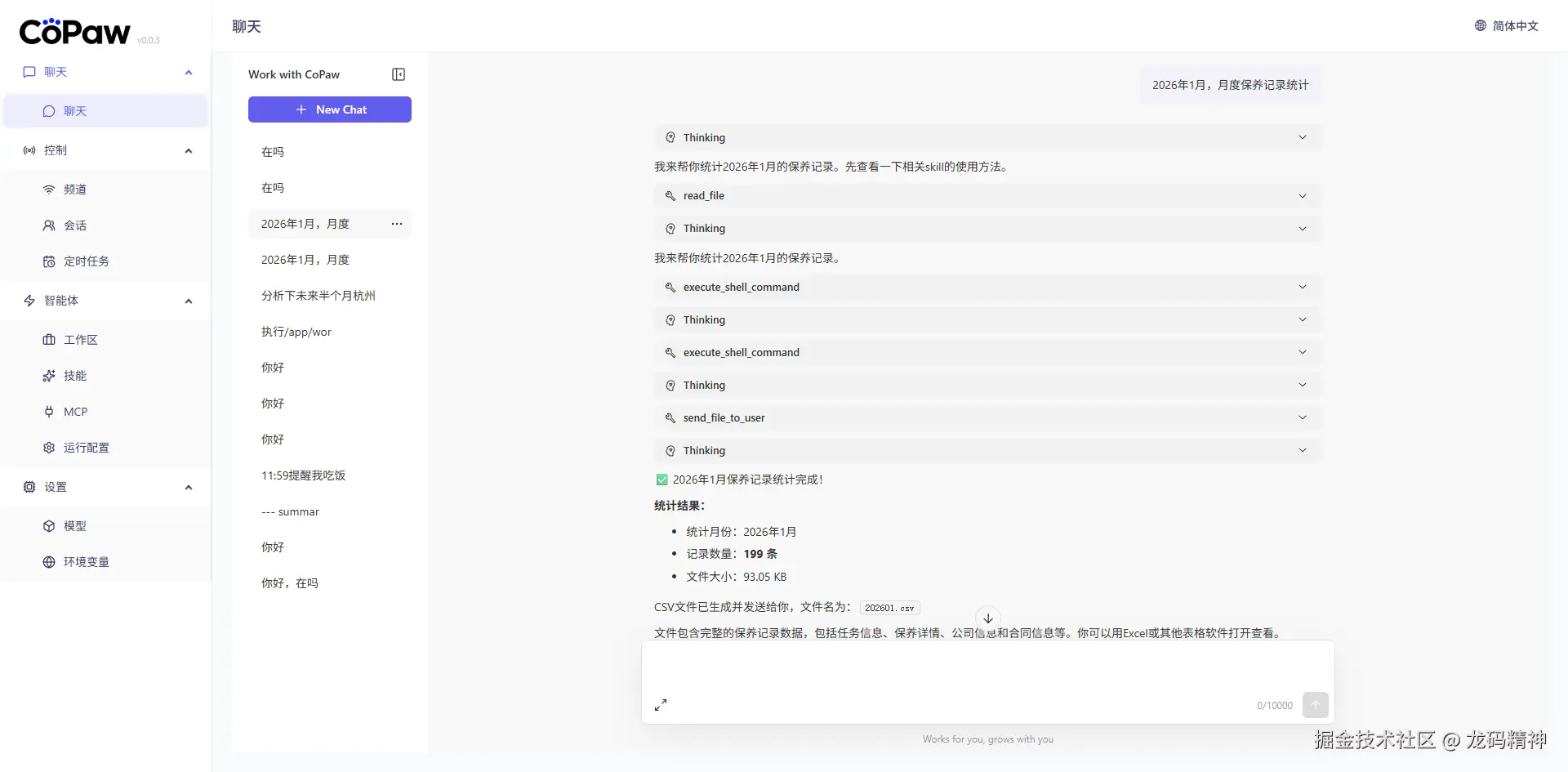
Task: Focus the chat message input field
Action: pyautogui.click(x=988, y=668)
